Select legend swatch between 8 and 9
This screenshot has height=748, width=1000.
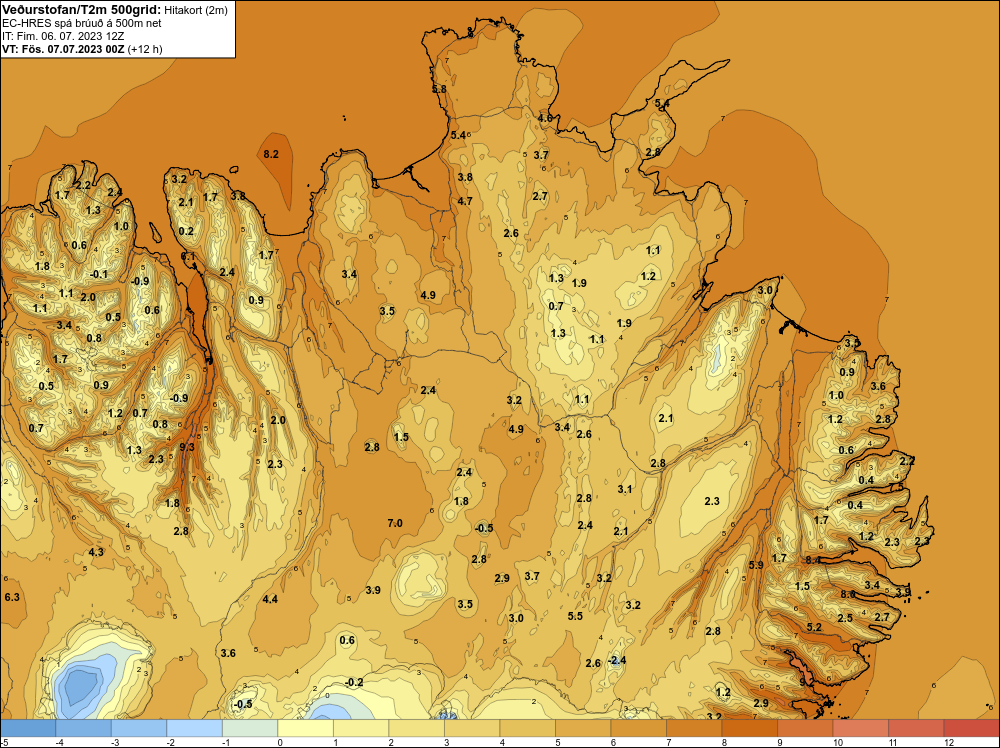point(749,727)
